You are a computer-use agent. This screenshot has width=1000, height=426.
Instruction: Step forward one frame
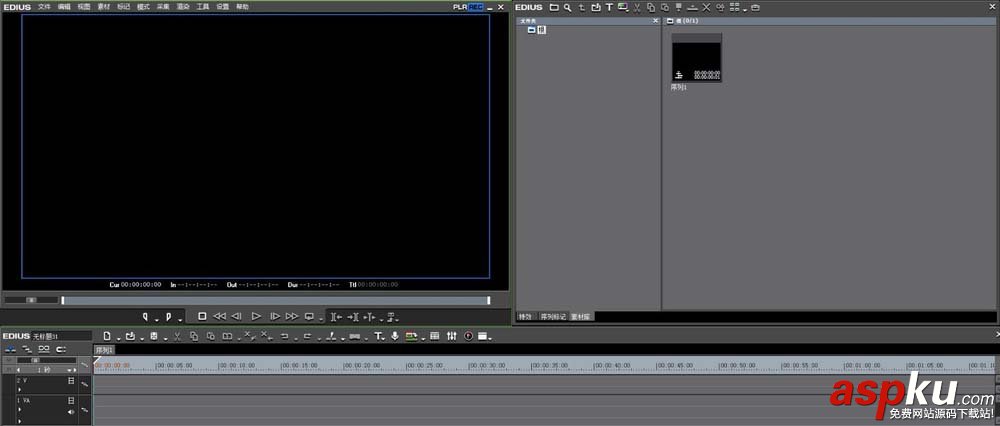(275, 316)
